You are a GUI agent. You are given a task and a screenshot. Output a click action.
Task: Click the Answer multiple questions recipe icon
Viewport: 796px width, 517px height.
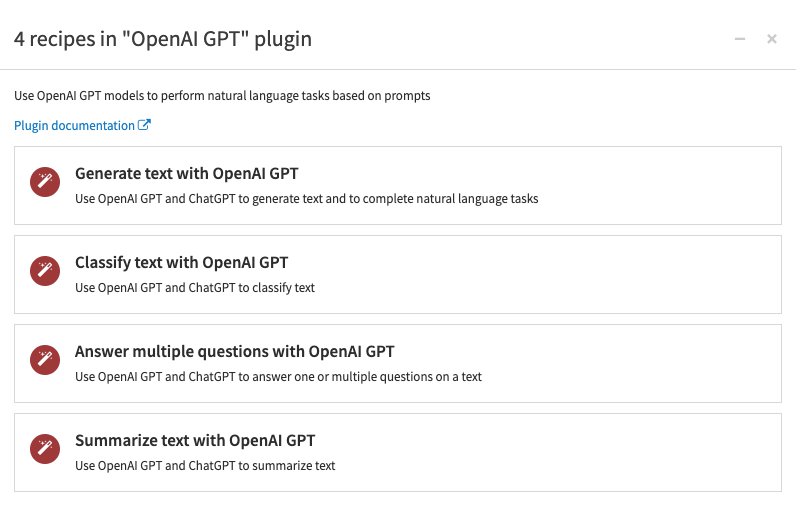(45, 361)
